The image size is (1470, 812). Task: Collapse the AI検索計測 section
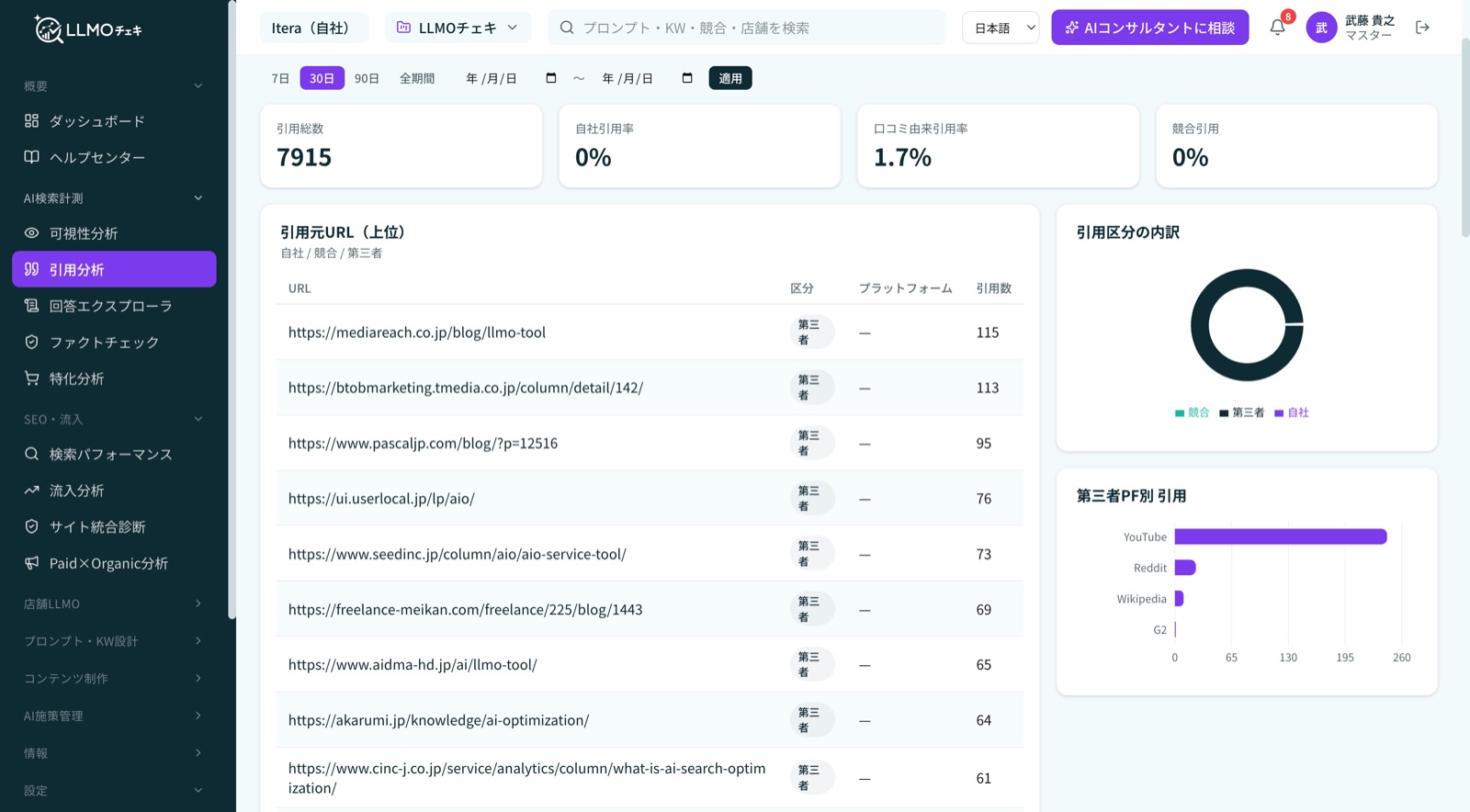pyautogui.click(x=198, y=197)
